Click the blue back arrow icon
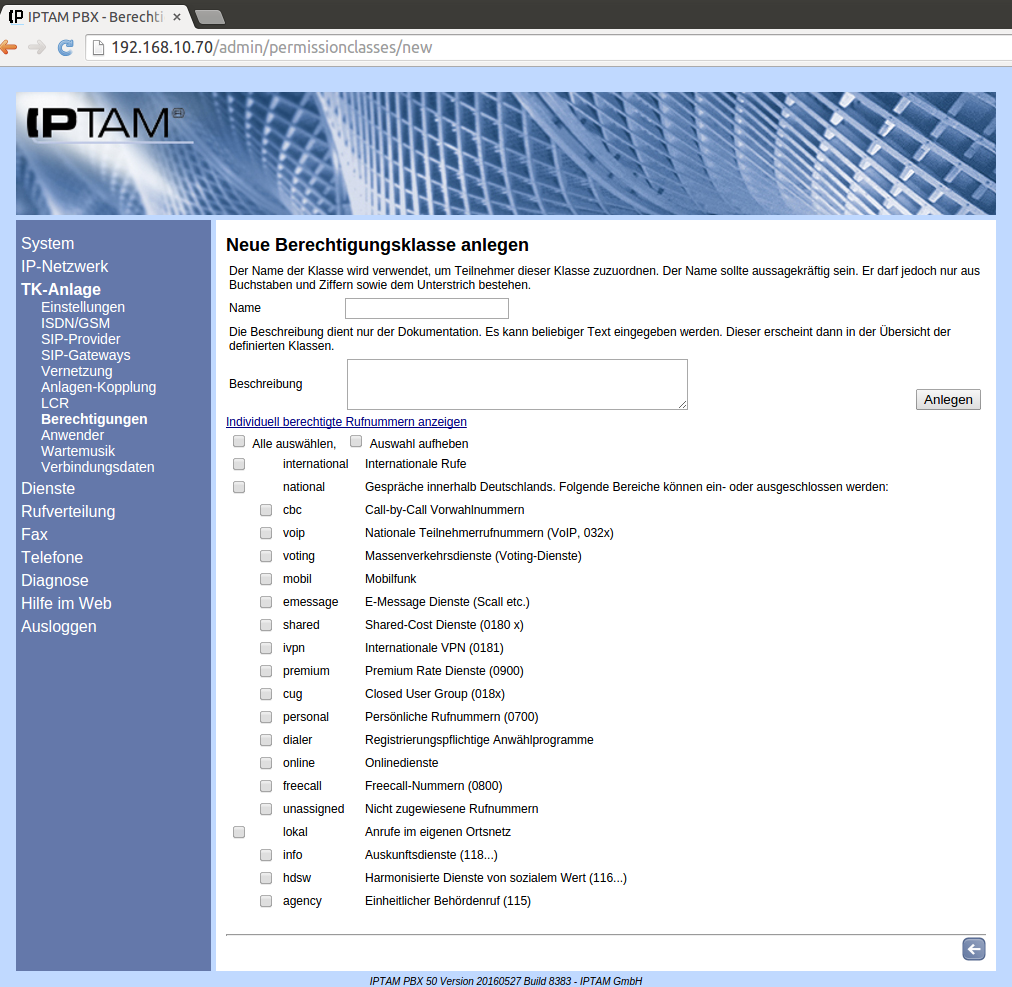Image resolution: width=1012 pixels, height=987 pixels. [973, 949]
